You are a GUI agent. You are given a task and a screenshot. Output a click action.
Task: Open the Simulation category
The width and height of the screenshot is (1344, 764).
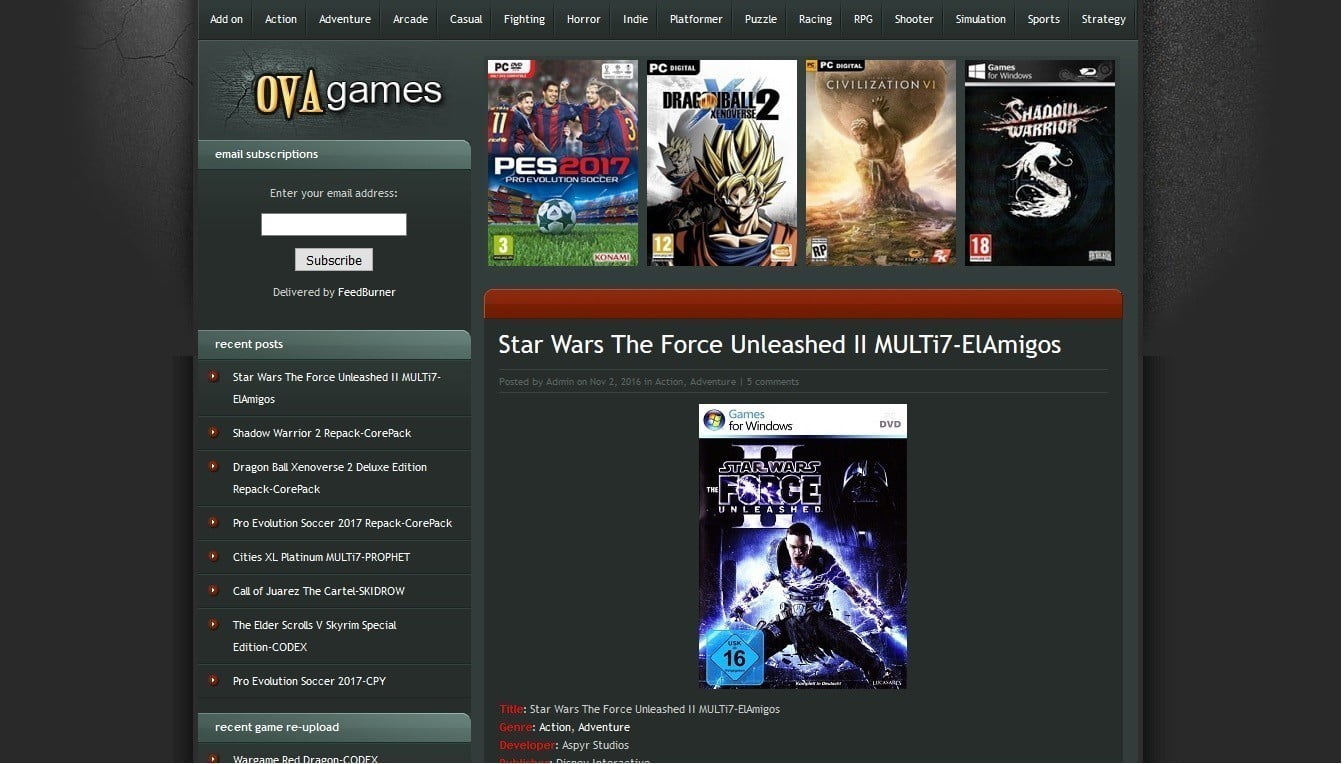click(x=980, y=19)
